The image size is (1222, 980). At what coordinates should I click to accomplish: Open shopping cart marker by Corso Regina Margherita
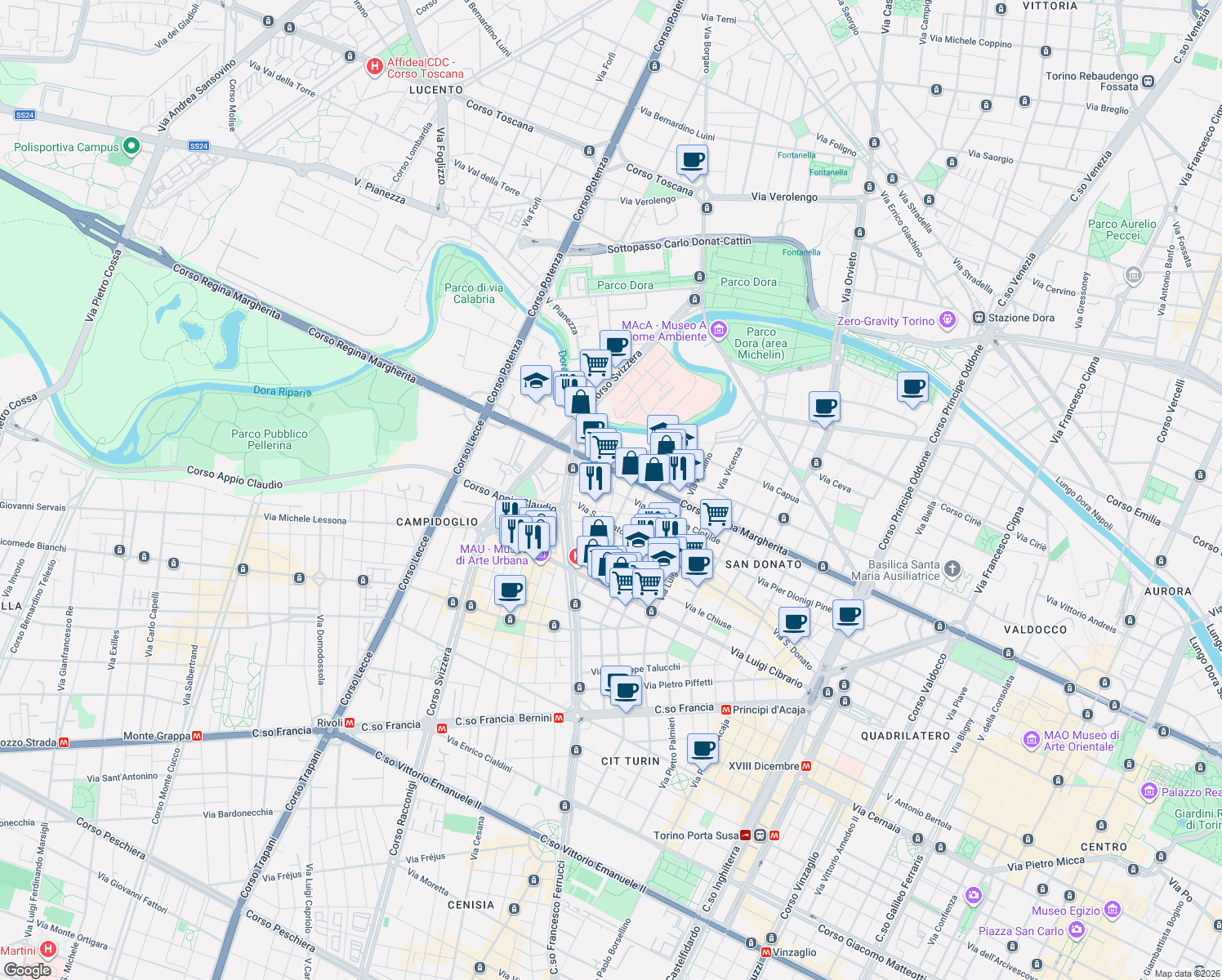pos(716,514)
